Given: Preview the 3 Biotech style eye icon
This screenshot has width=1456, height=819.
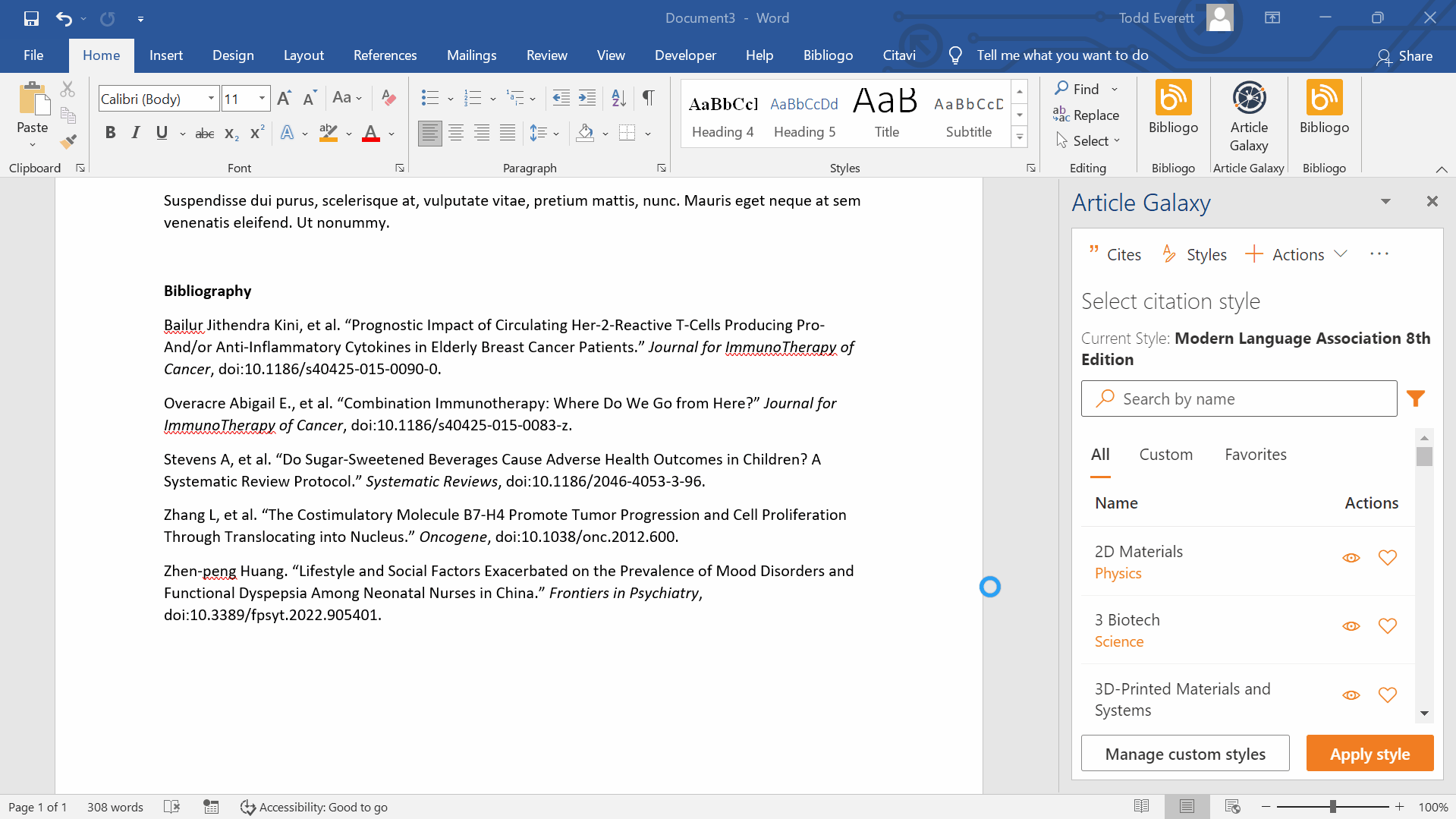Looking at the screenshot, I should coord(1351,626).
